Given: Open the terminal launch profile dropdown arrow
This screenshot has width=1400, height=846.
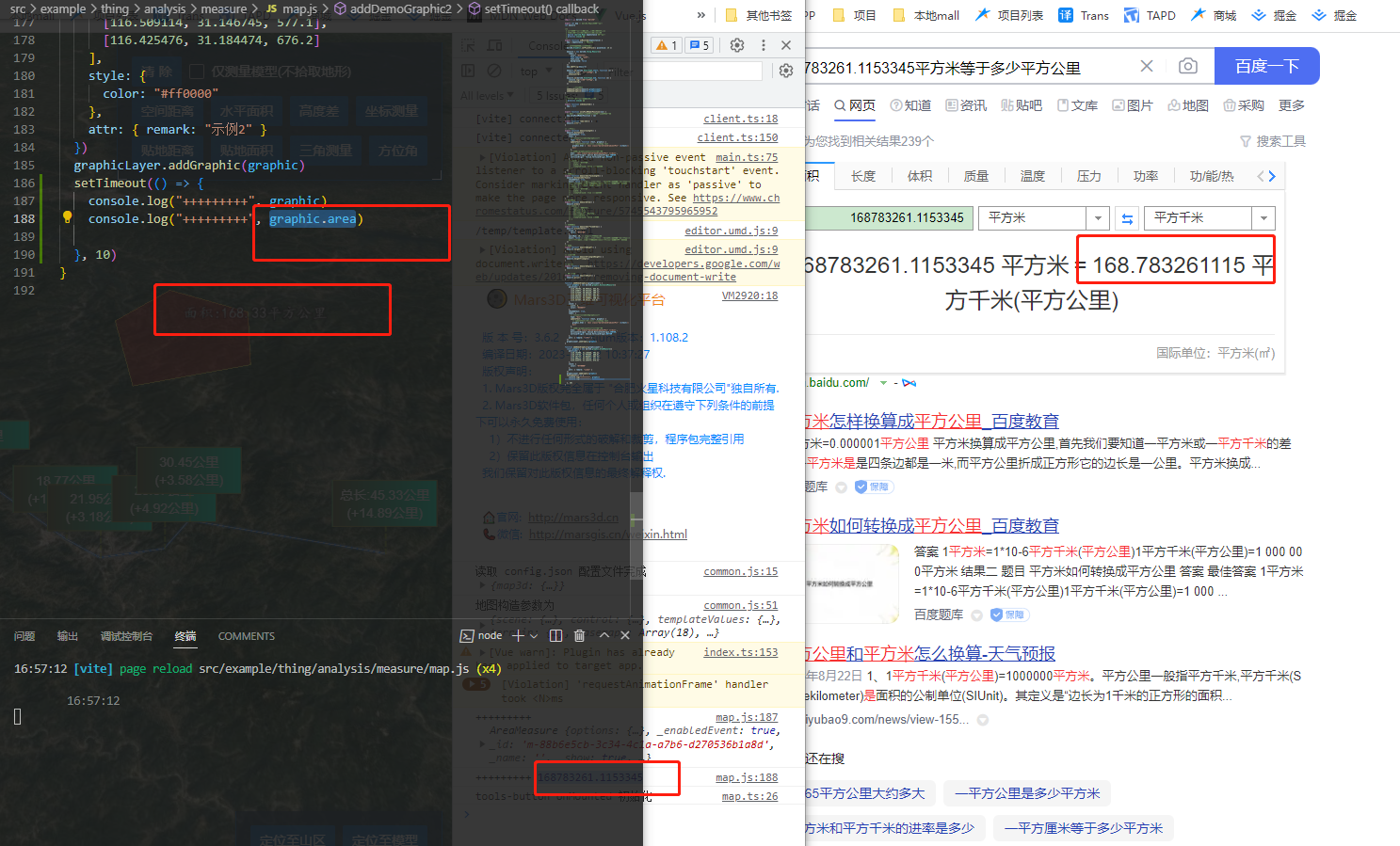Looking at the screenshot, I should (534, 636).
